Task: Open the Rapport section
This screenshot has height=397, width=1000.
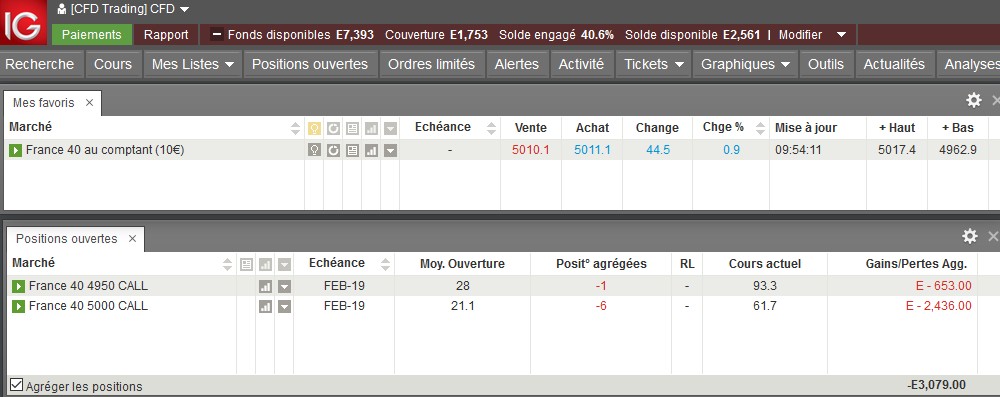Action: tap(166, 34)
